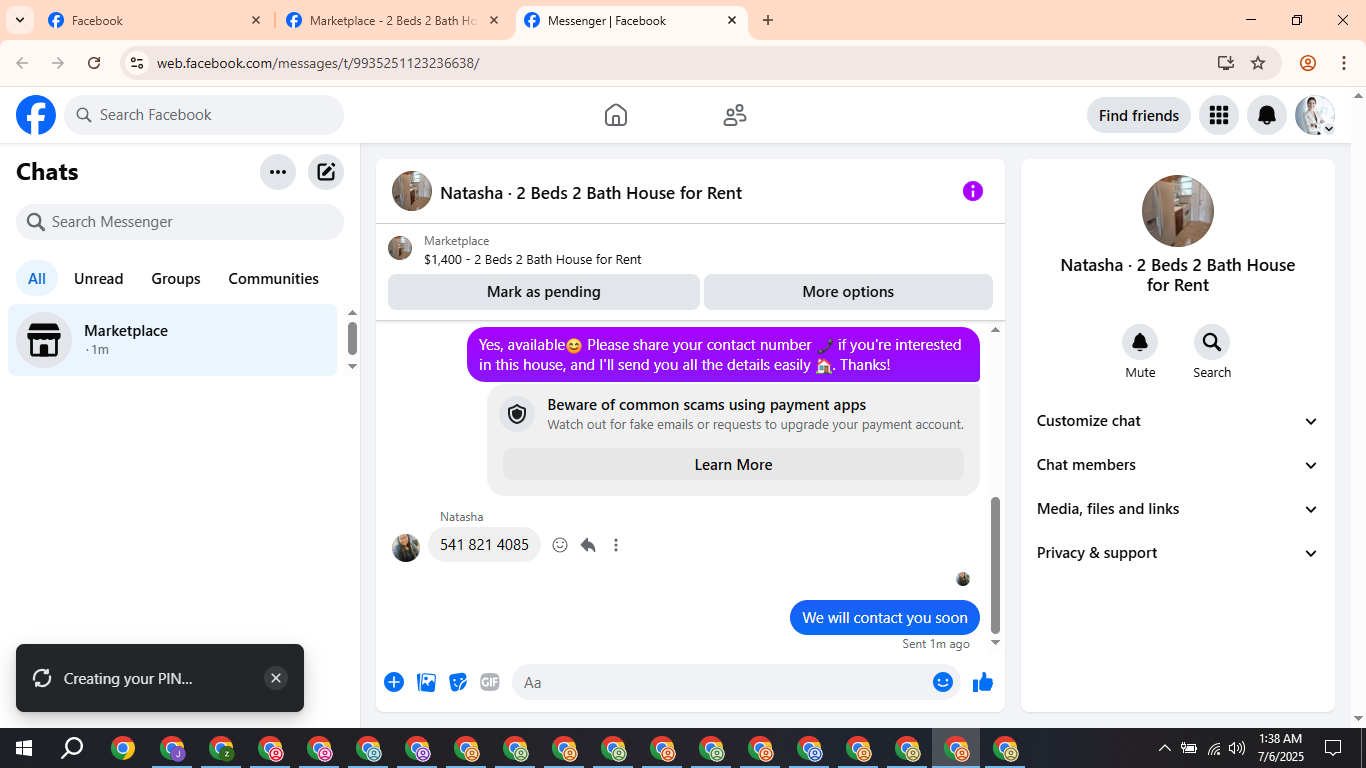Search within the conversation using the magnifier icon
This screenshot has height=768, width=1366.
click(x=1212, y=343)
